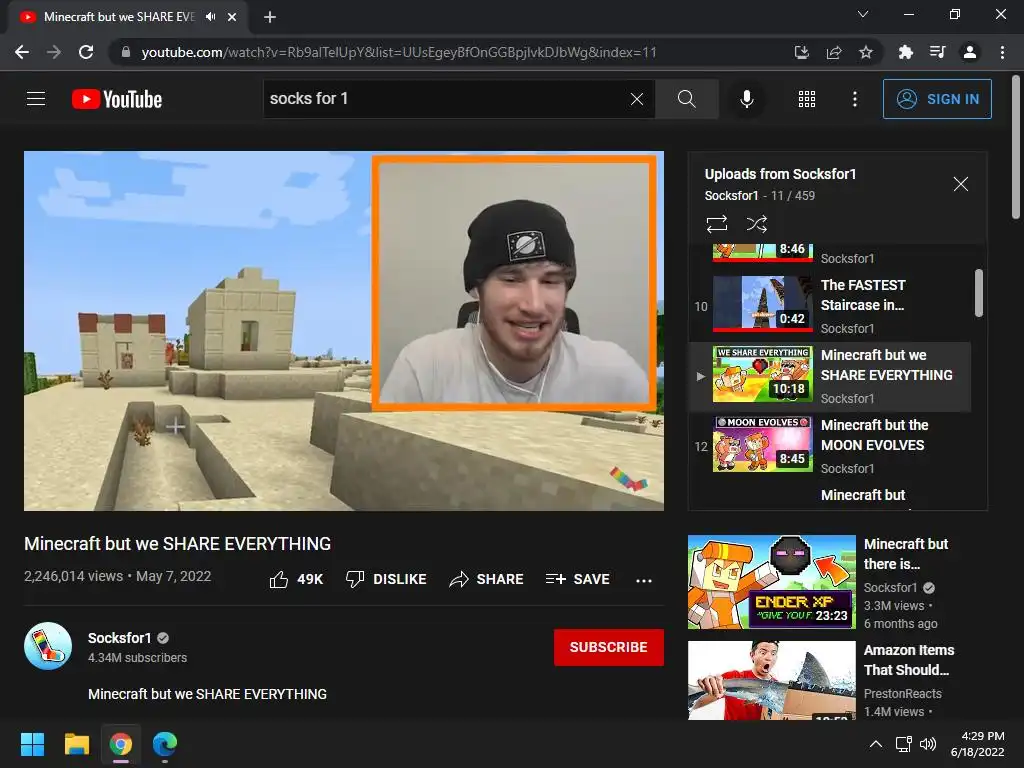Open File Explorer from taskbar

click(76, 744)
